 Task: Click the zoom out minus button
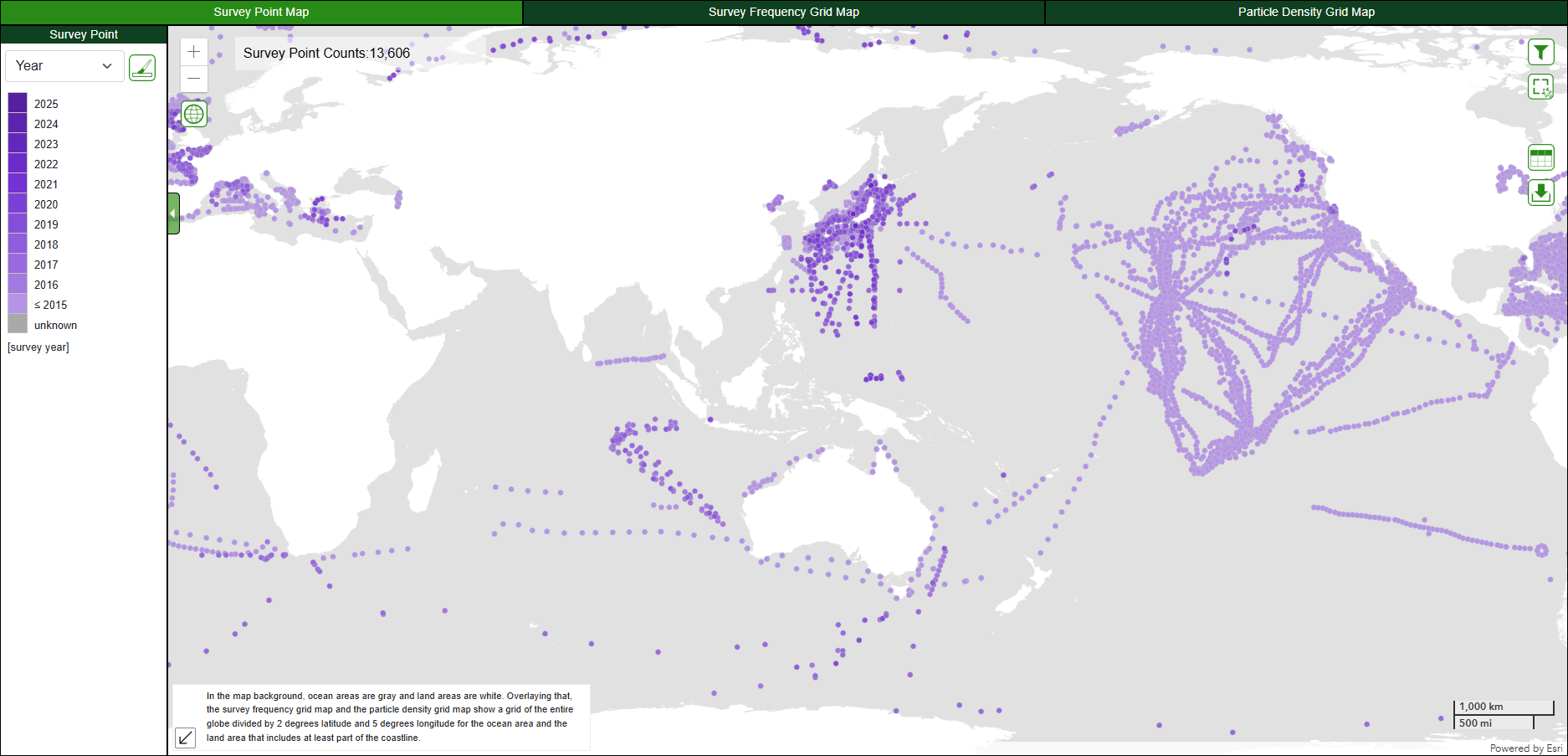pos(193,79)
